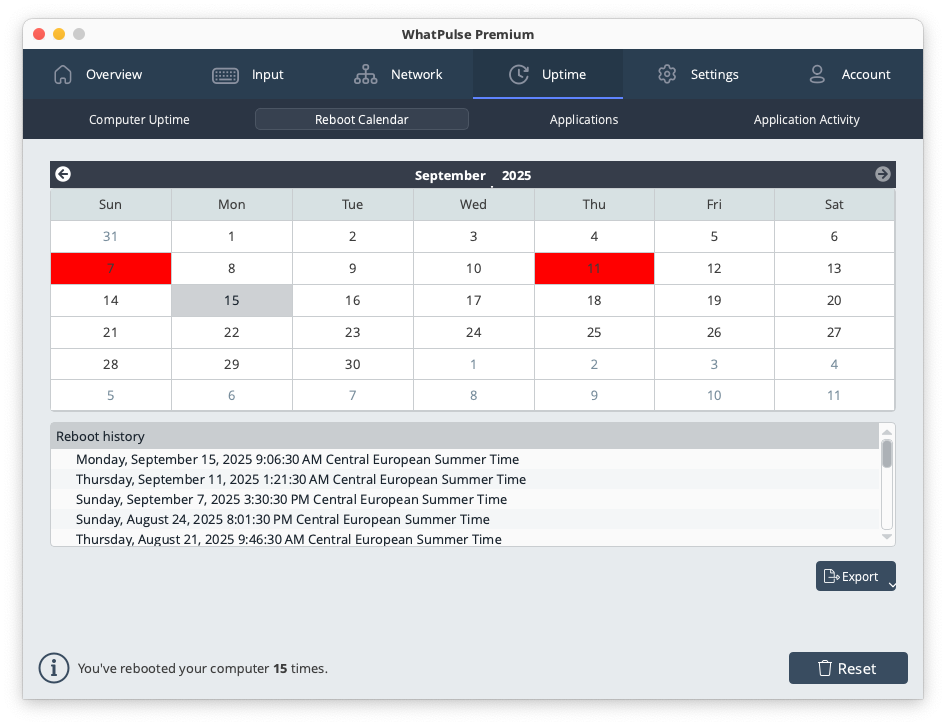The image size is (946, 726).
Task: Select September 7 in the calendar
Action: (110, 268)
